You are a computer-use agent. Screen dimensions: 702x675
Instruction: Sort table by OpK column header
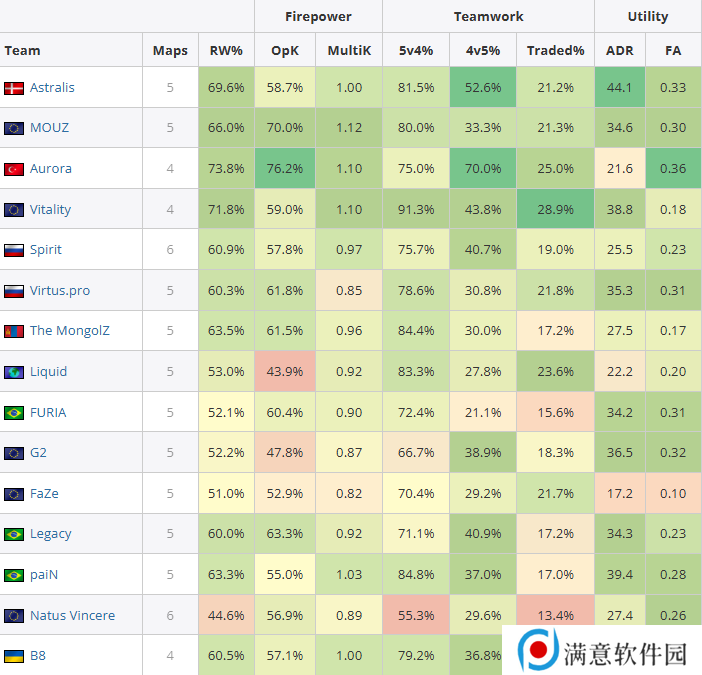pos(285,50)
